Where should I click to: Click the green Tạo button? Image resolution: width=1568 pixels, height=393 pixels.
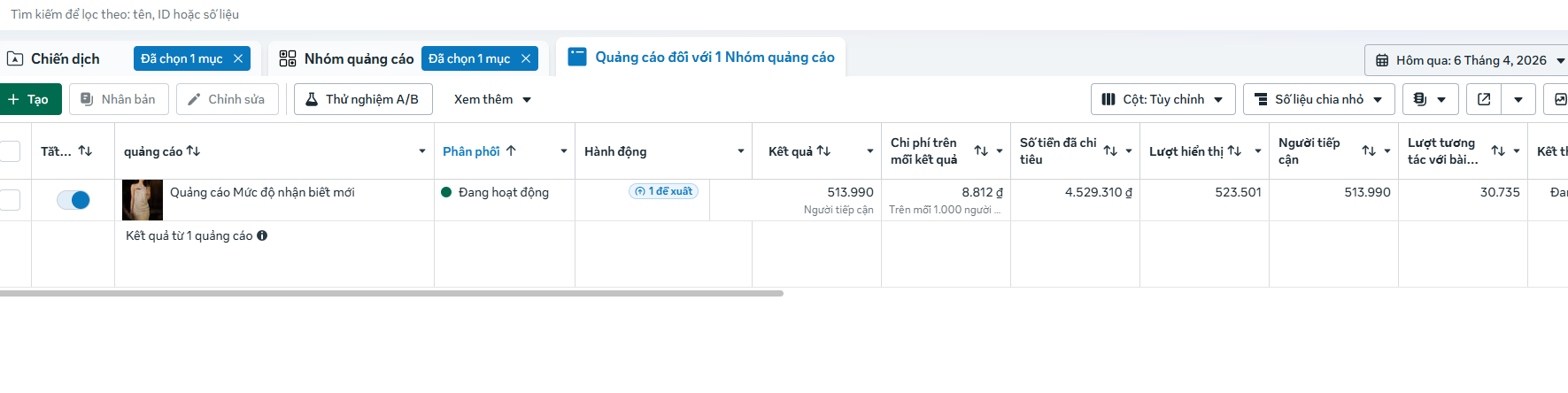click(29, 99)
